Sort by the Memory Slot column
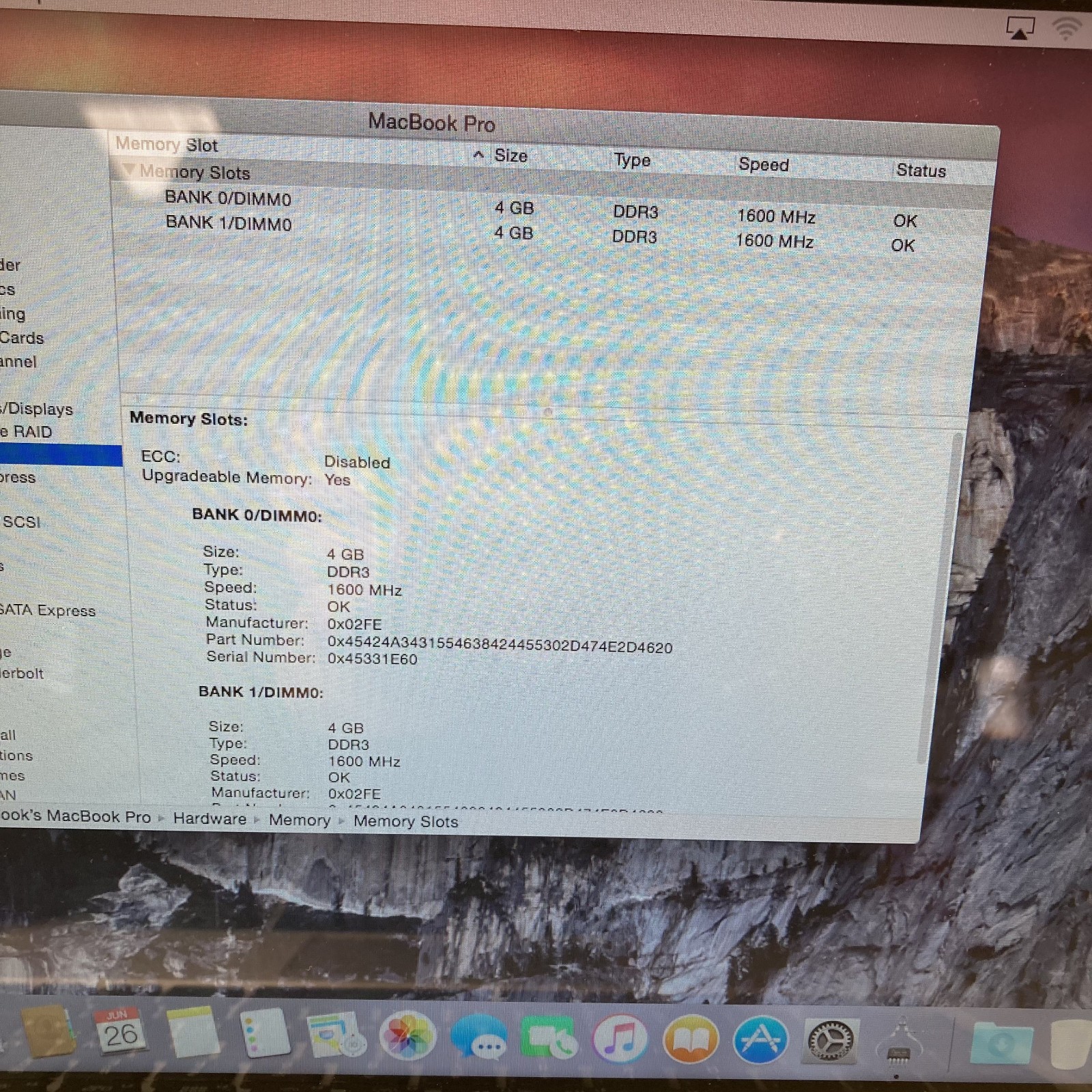This screenshot has height=1092, width=1092. pyautogui.click(x=167, y=145)
